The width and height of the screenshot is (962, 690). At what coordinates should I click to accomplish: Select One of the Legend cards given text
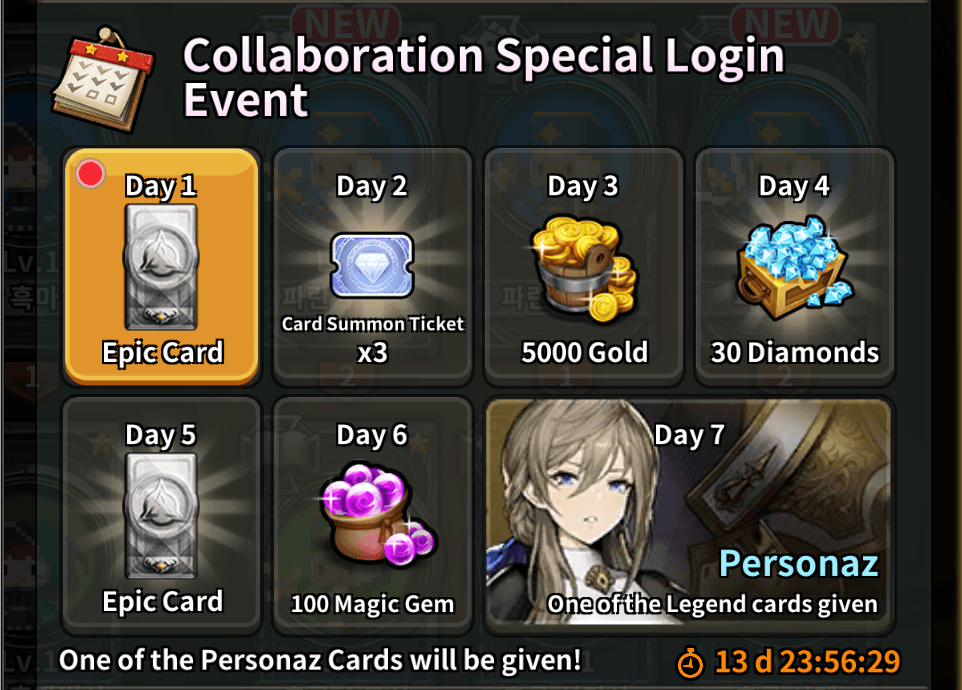[712, 604]
